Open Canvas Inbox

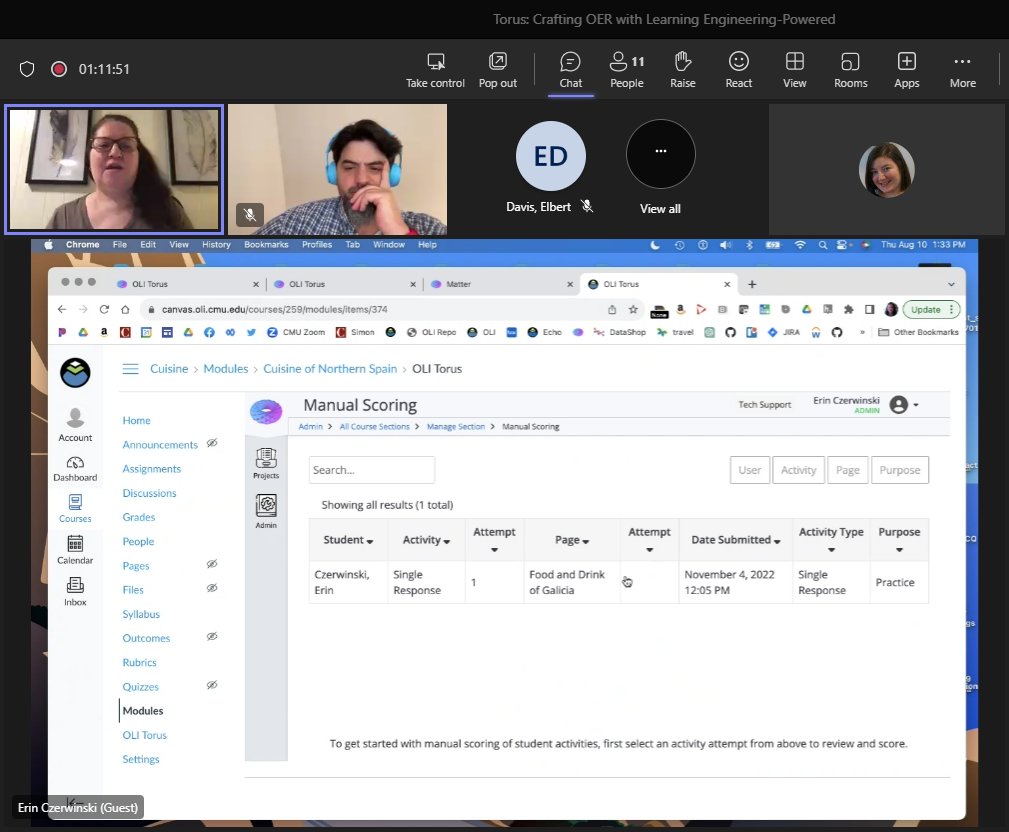click(x=75, y=591)
